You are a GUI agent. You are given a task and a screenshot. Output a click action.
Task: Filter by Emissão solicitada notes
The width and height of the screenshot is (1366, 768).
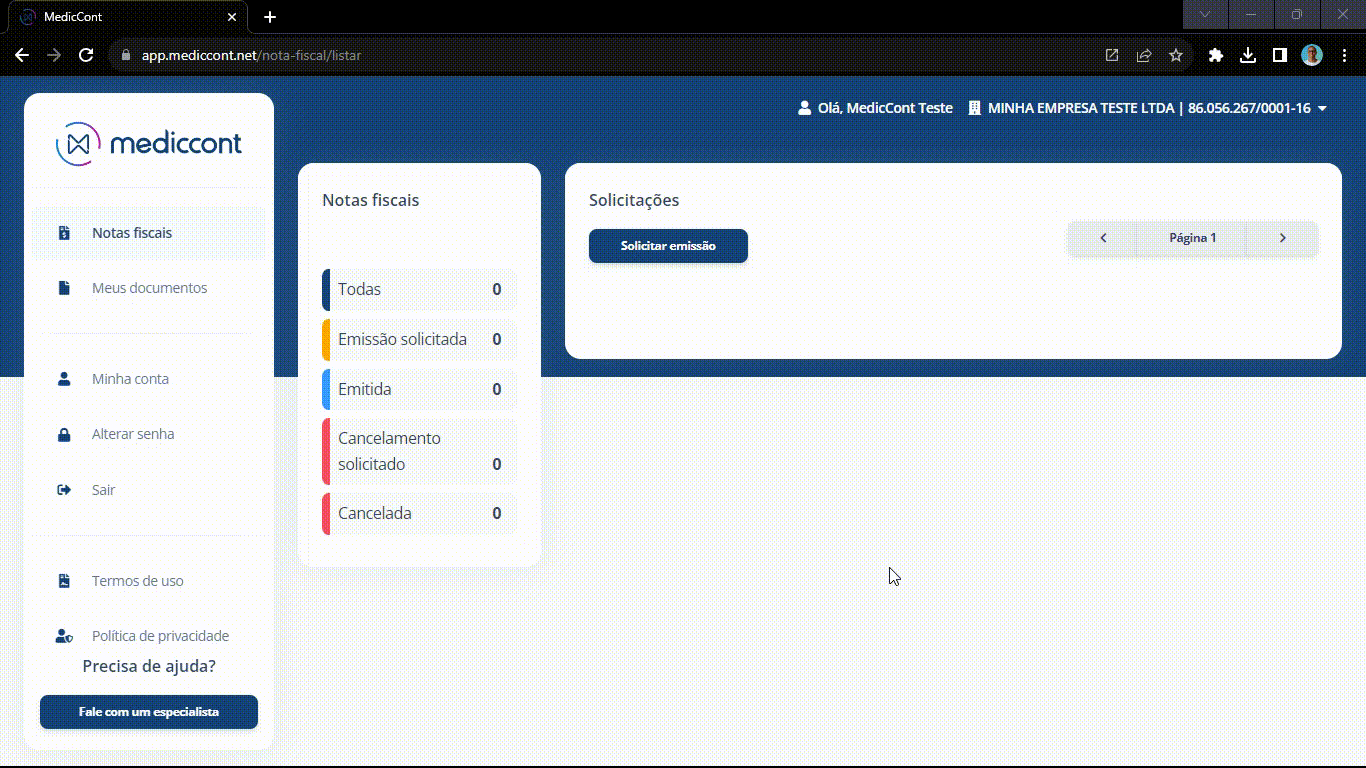pos(419,339)
